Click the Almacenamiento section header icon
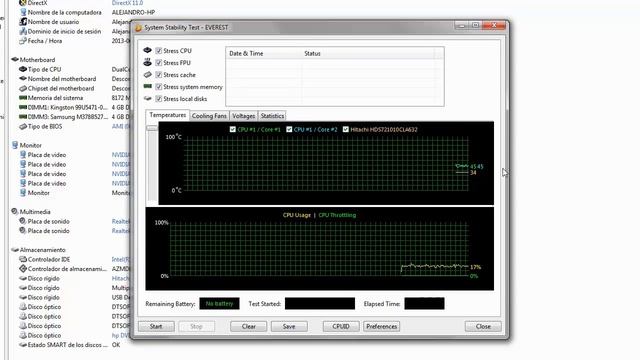The width and height of the screenshot is (640, 360). (15, 250)
